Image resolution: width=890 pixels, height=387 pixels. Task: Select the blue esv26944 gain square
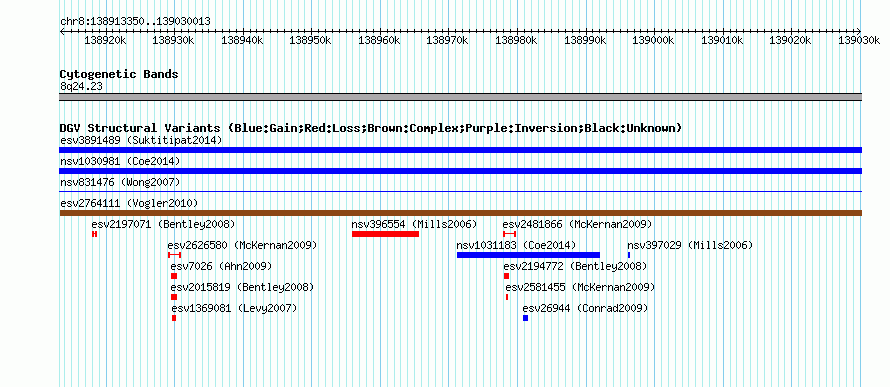tap(526, 318)
